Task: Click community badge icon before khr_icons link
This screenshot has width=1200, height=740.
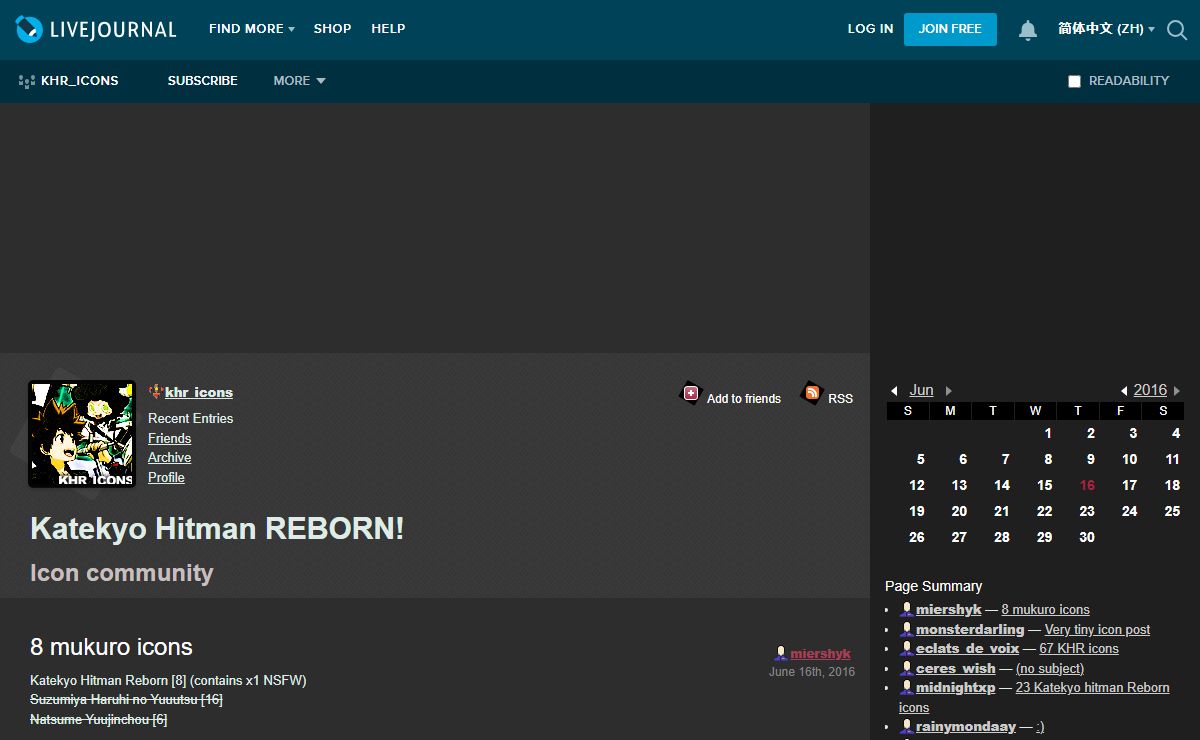Action: pos(156,392)
